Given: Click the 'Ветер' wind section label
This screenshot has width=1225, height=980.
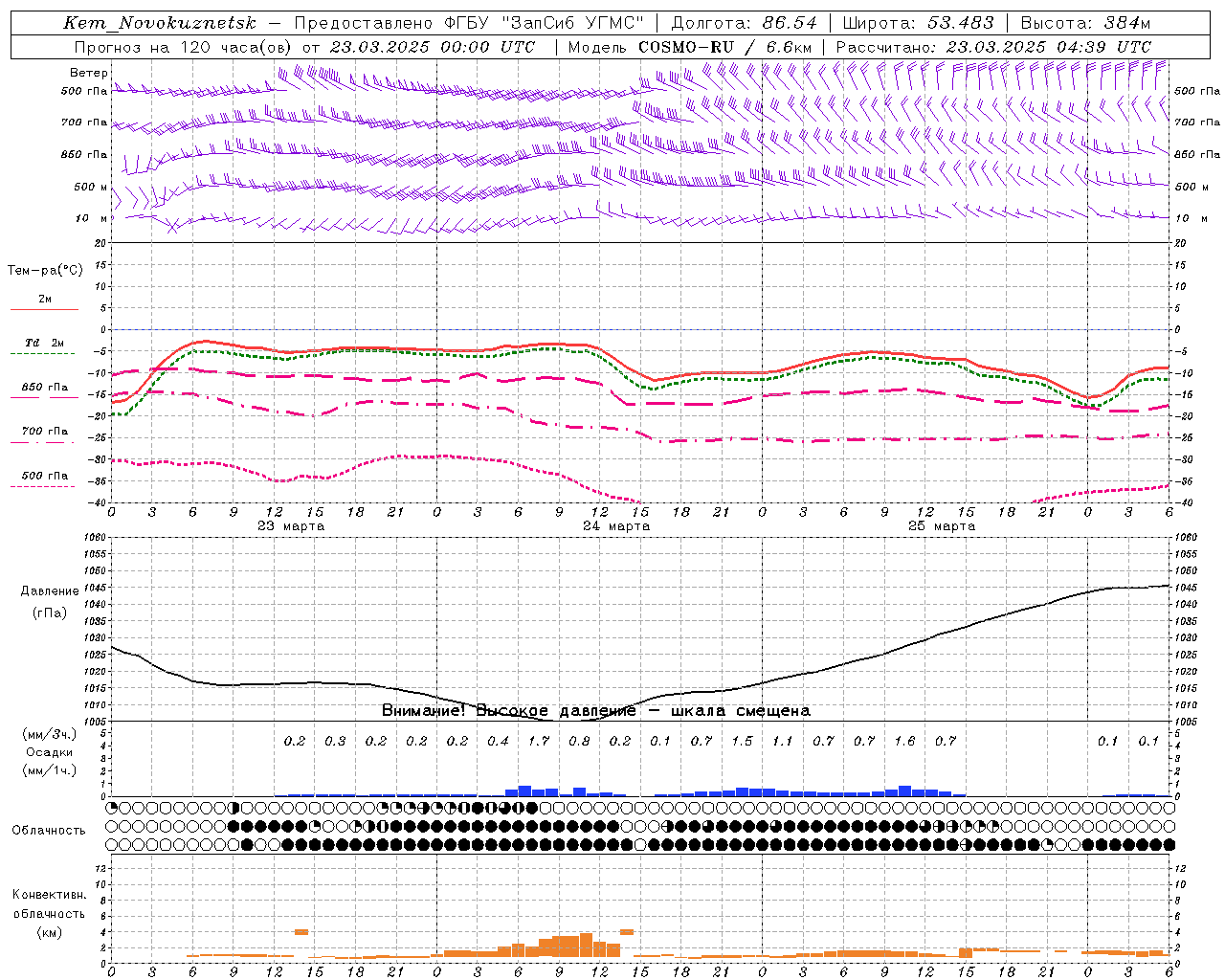Looking at the screenshot, I should pos(89,73).
